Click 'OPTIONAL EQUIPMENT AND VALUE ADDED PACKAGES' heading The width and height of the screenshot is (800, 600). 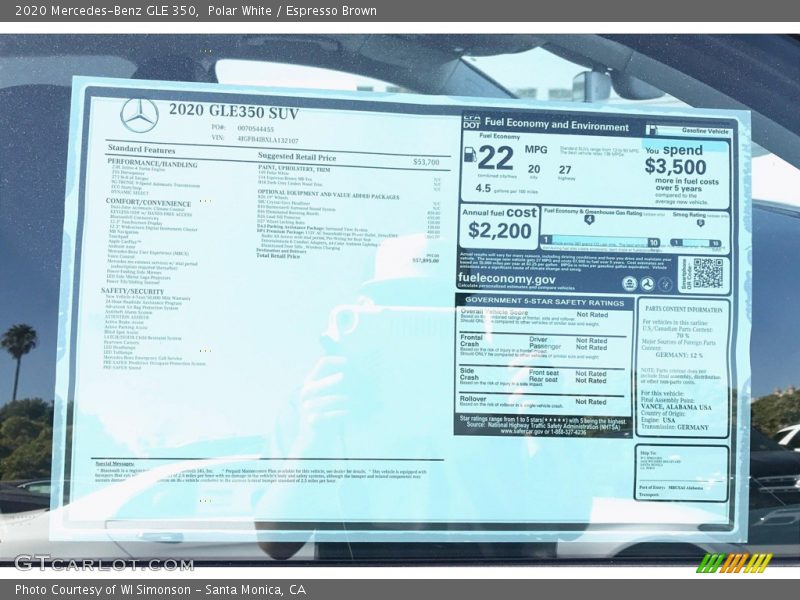coord(329,195)
